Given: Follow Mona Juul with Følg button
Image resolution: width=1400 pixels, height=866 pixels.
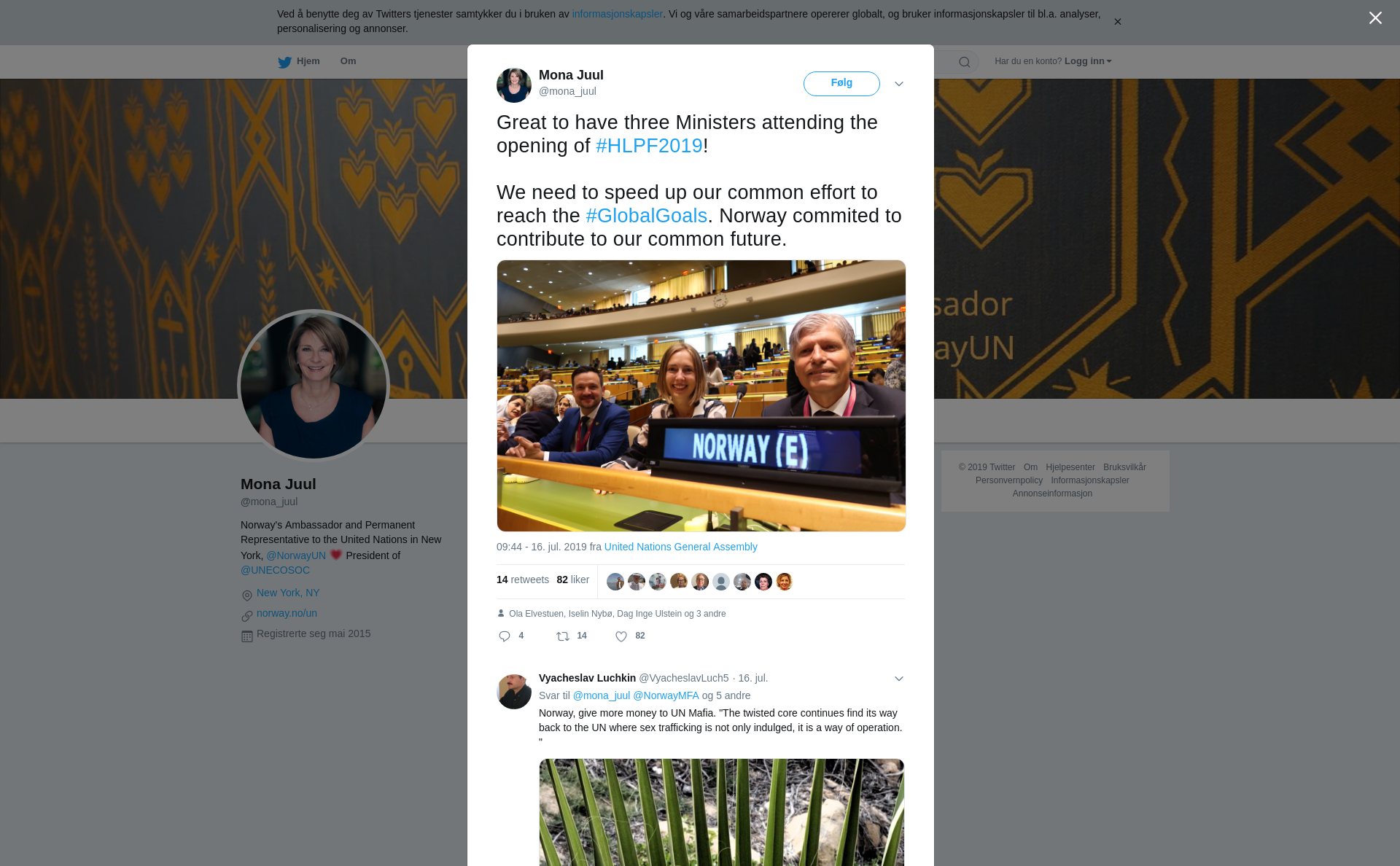Looking at the screenshot, I should pos(841,83).
